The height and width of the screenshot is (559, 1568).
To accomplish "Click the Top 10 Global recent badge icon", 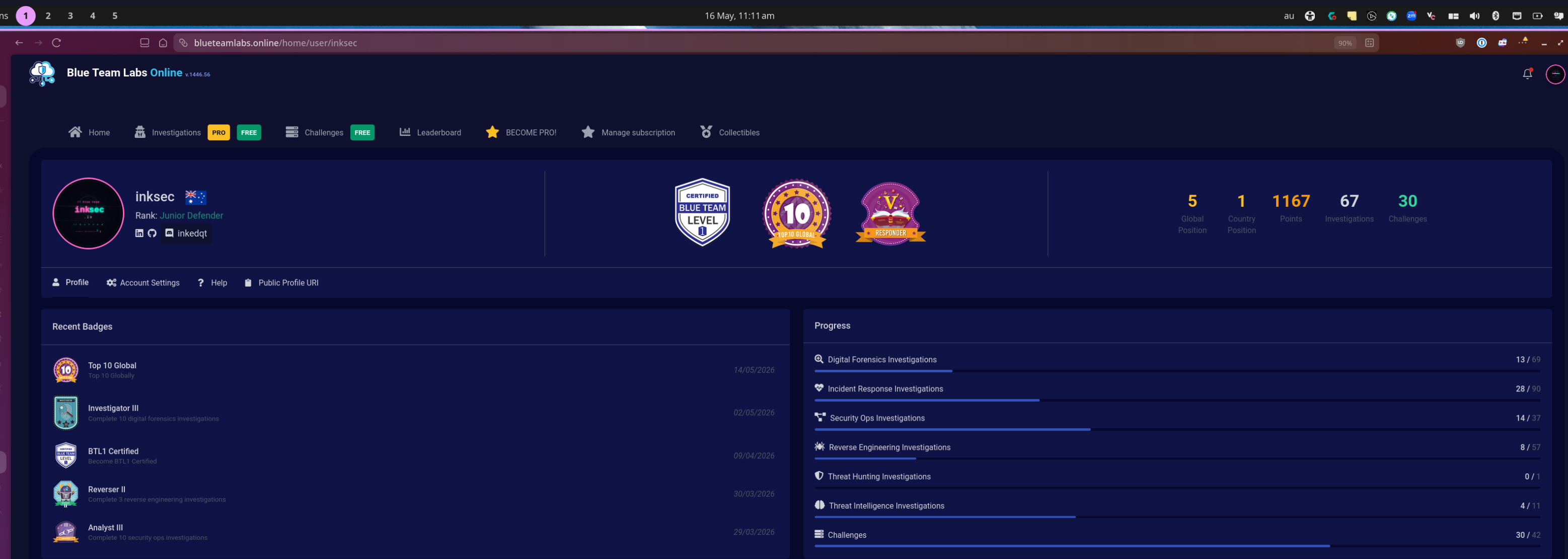I will 66,370.
